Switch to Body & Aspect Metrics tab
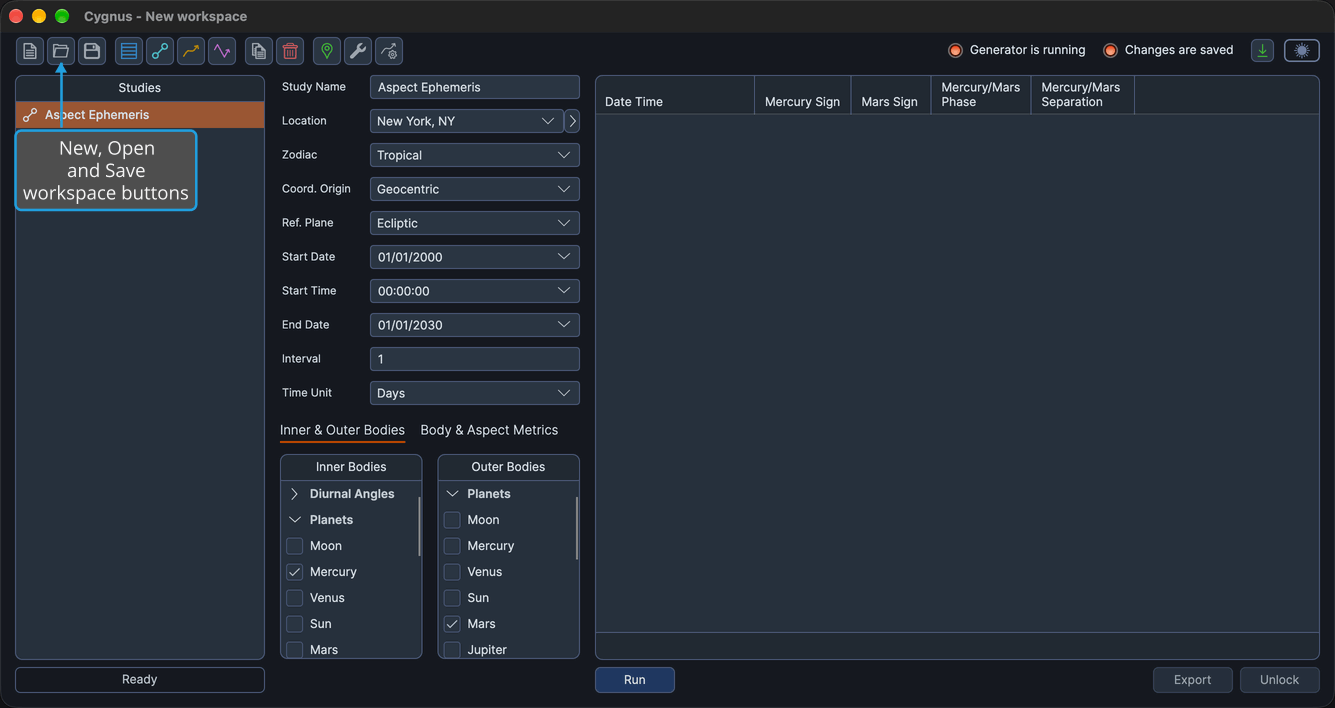The height and width of the screenshot is (708, 1335). (489, 430)
